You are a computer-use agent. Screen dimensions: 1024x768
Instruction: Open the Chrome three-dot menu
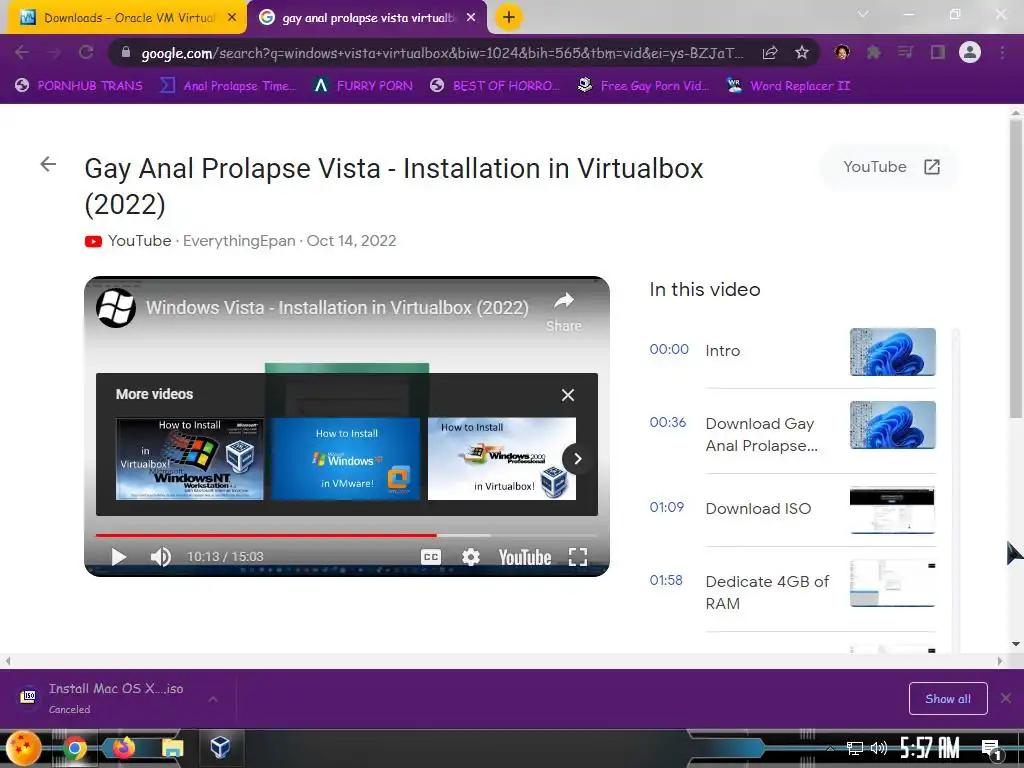pyautogui.click(x=1002, y=52)
